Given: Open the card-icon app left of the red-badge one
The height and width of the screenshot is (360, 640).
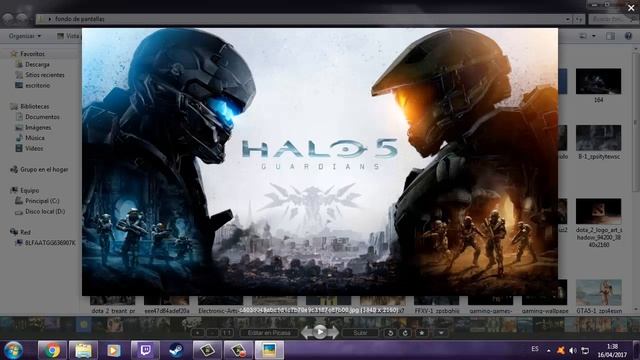Looking at the screenshot, I should [207, 350].
